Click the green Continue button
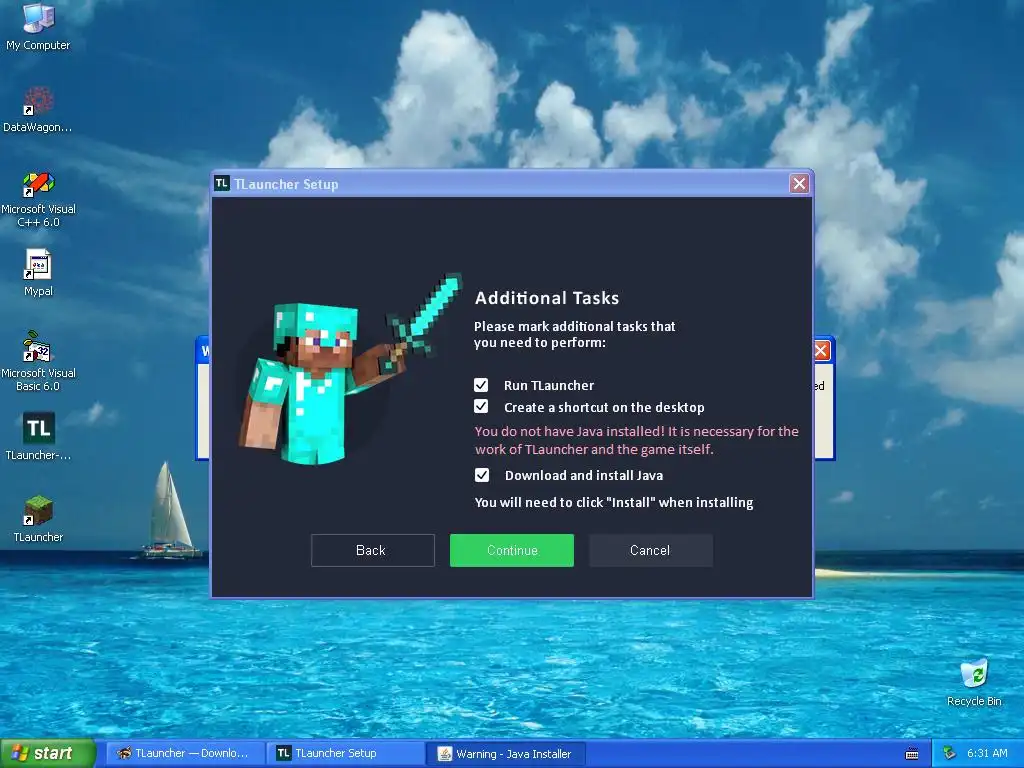 [x=512, y=550]
